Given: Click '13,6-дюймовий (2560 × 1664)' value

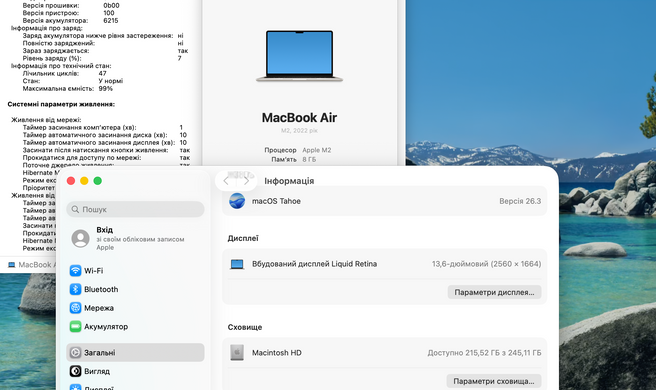Looking at the screenshot, I should (487, 264).
